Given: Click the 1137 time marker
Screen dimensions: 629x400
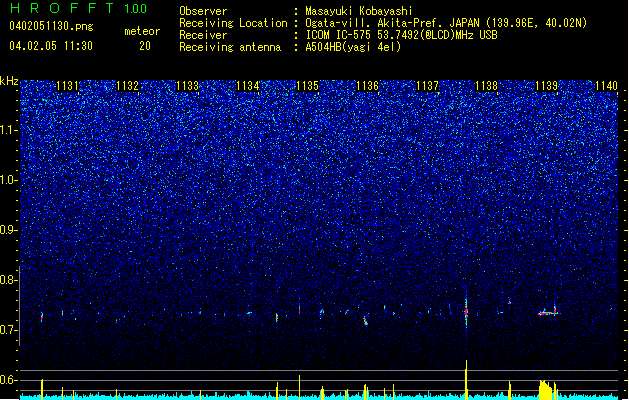Looking at the screenshot, I should point(427,85).
